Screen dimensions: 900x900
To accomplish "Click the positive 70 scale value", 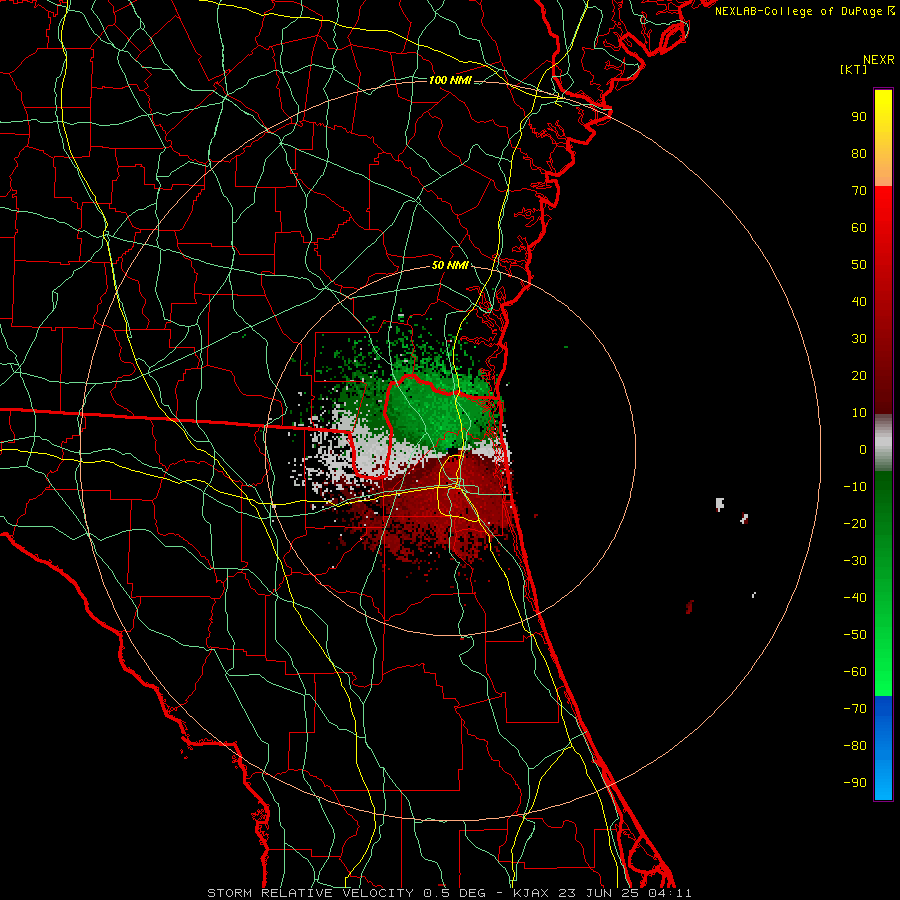I will 859,191.
